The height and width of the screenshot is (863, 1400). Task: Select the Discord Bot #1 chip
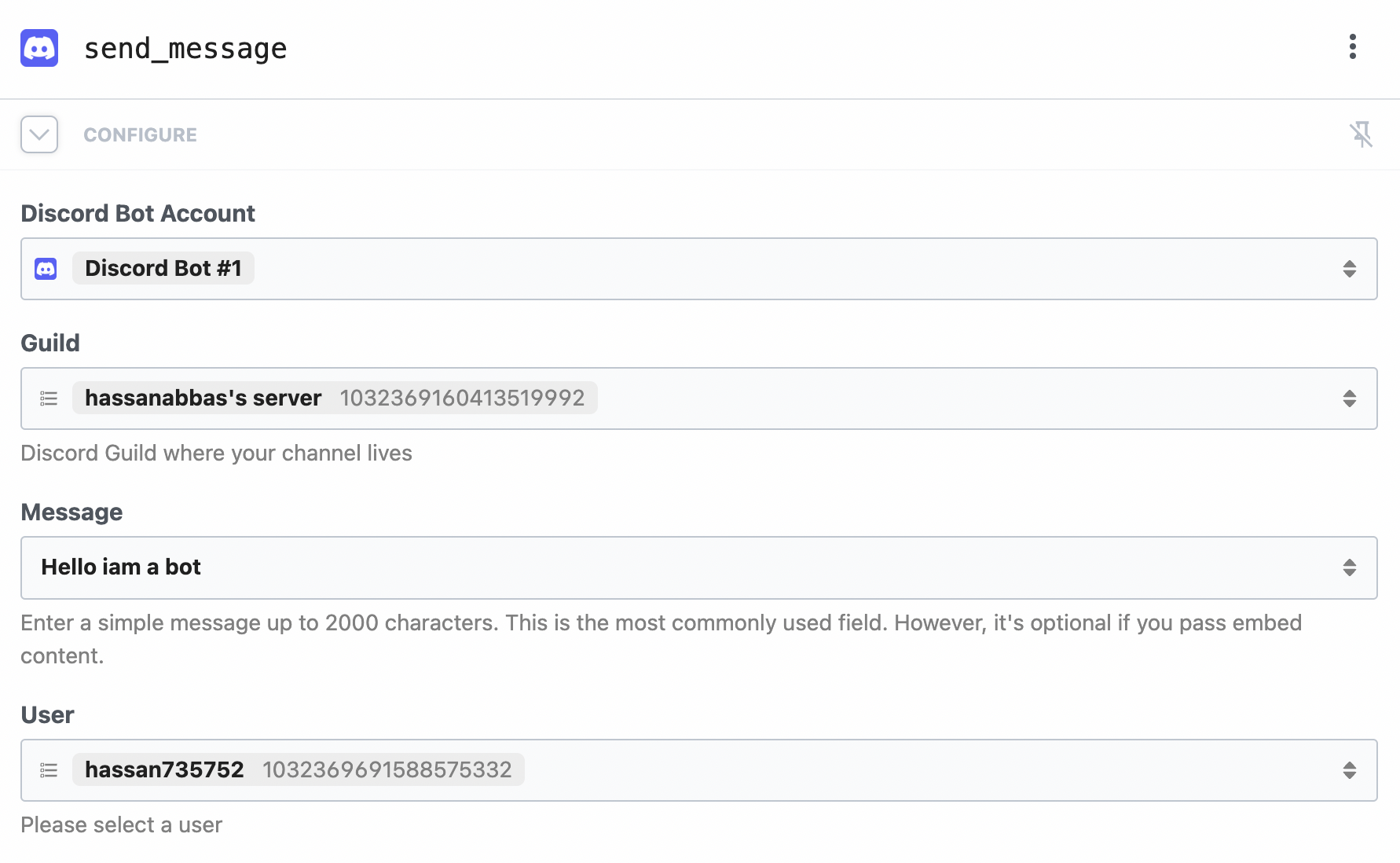coord(163,268)
